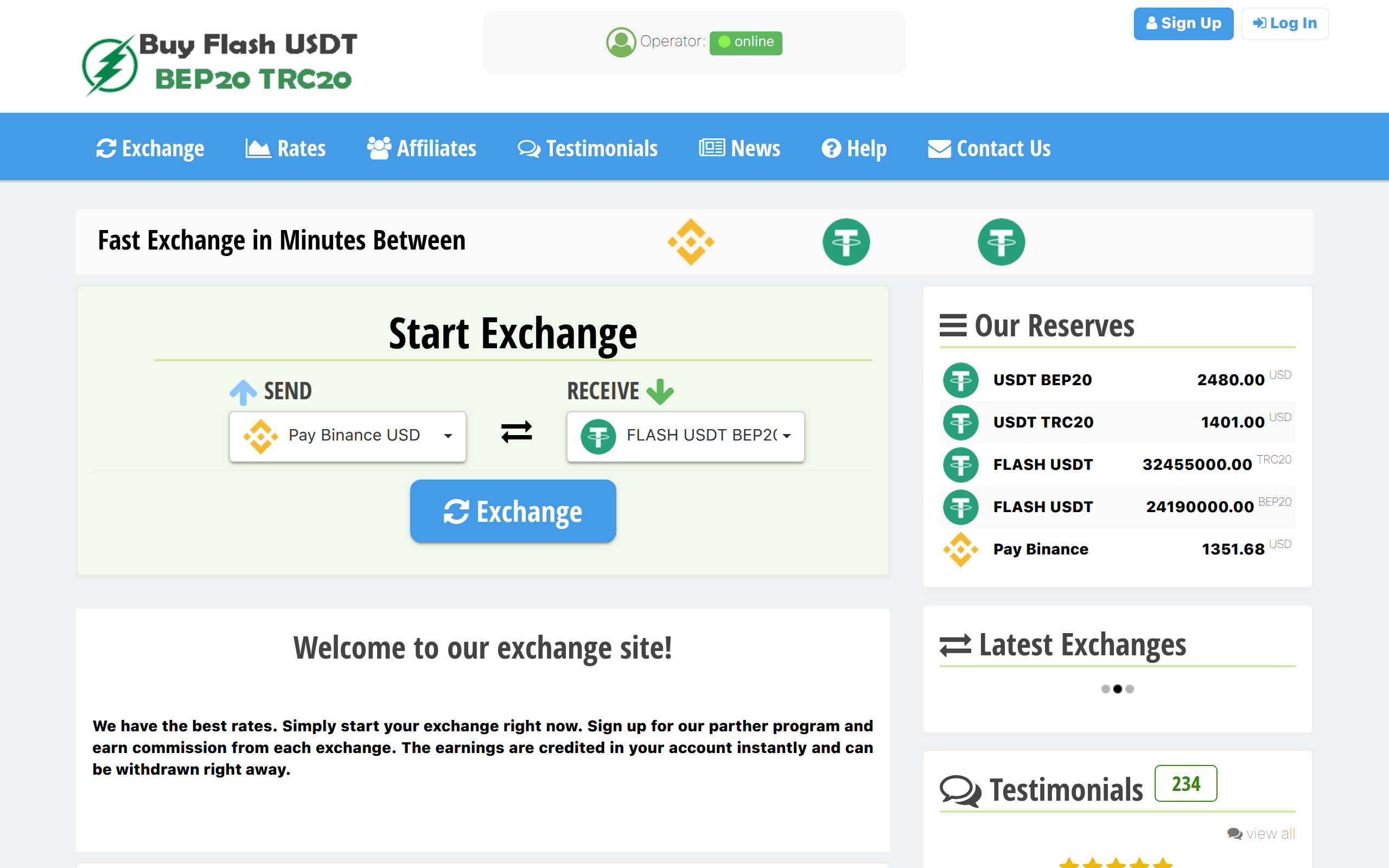1389x868 pixels.
Task: Click the Buy Flash USDT lightning logo
Action: pos(110,66)
